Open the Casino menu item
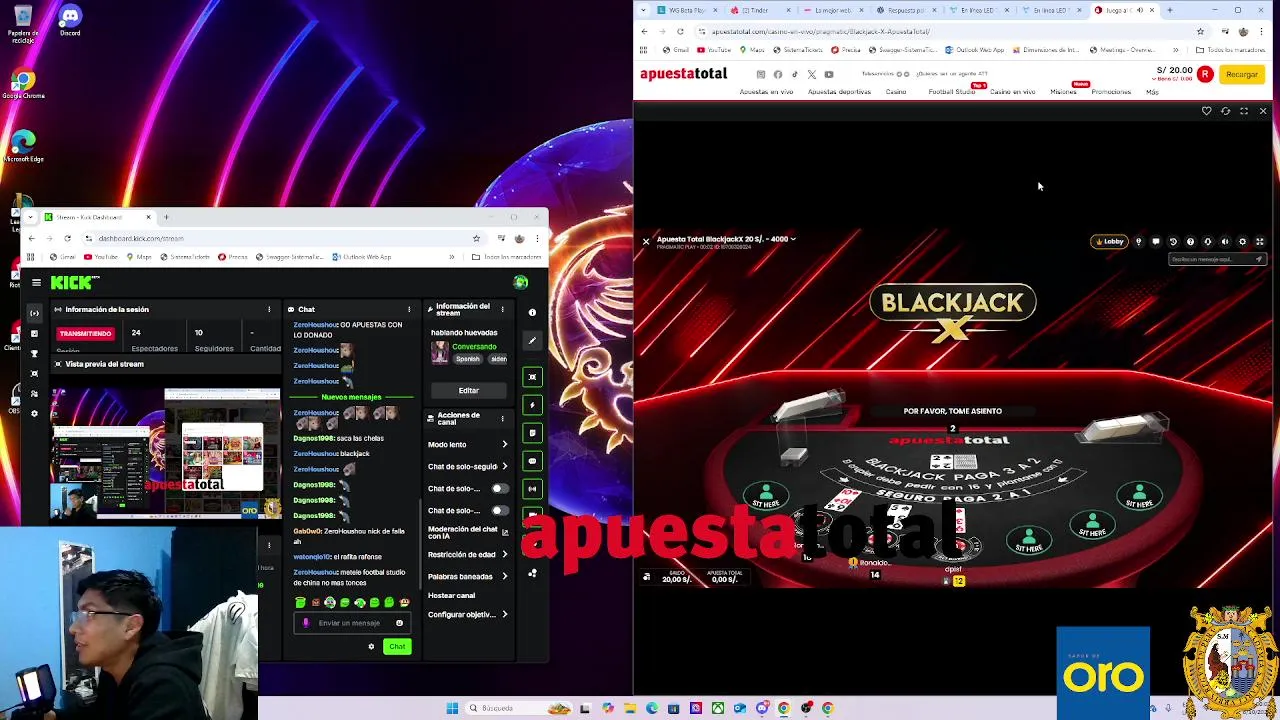The width and height of the screenshot is (1280, 720). (896, 92)
